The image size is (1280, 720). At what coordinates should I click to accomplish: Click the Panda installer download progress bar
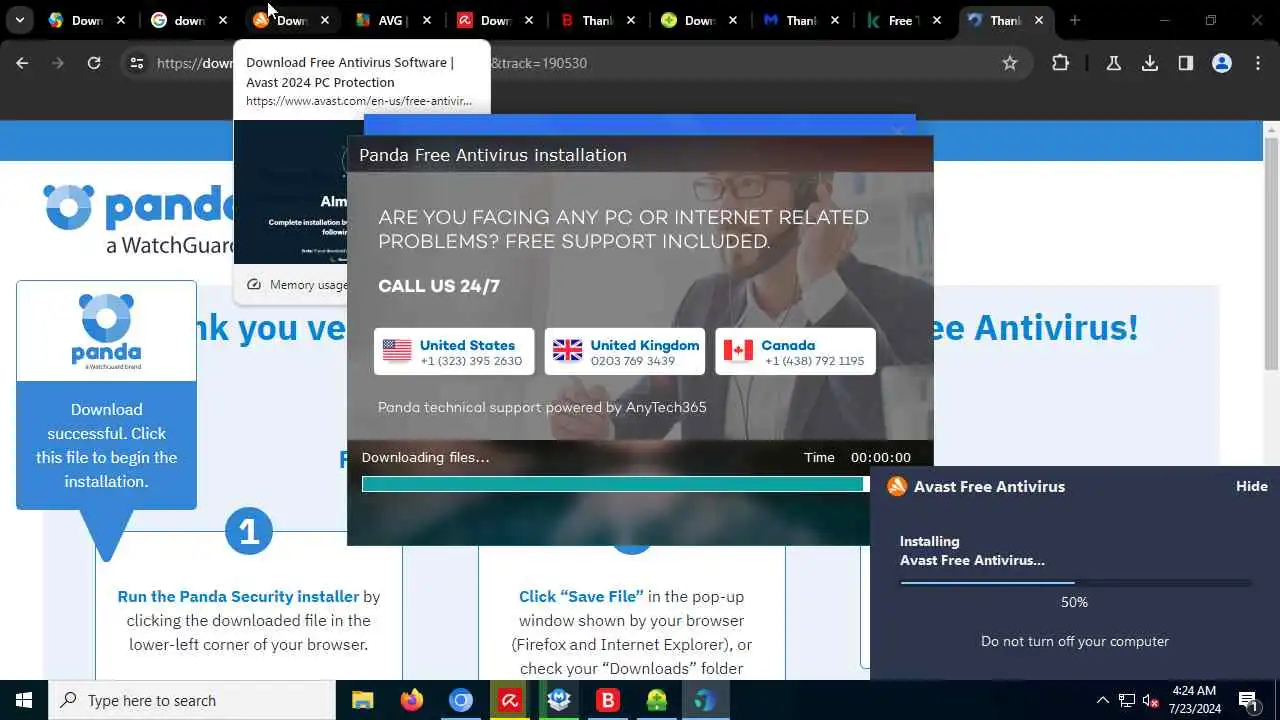[x=616, y=484]
